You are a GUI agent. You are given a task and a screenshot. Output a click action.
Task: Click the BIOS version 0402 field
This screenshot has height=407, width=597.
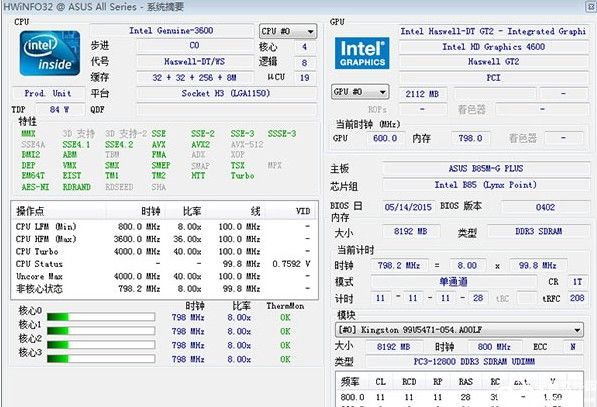tap(545, 207)
